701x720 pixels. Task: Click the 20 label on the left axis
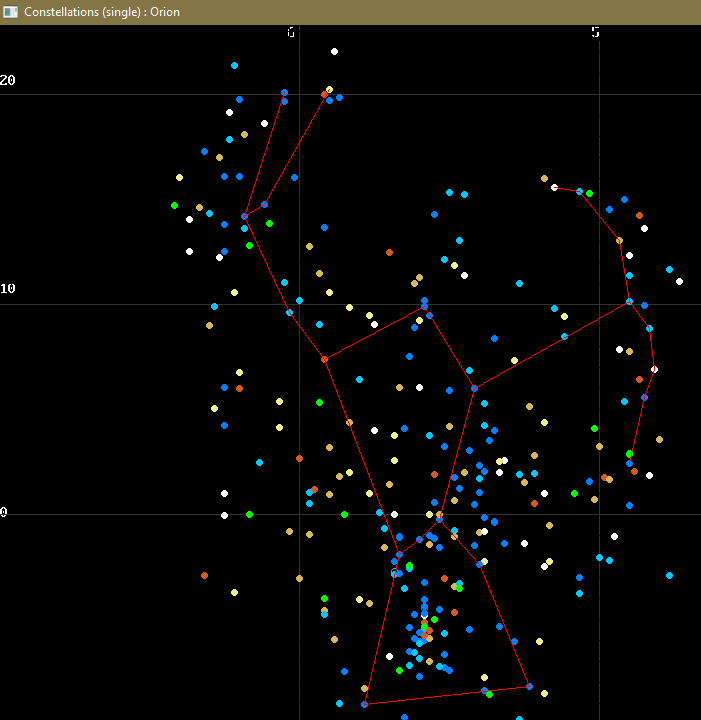coord(8,81)
